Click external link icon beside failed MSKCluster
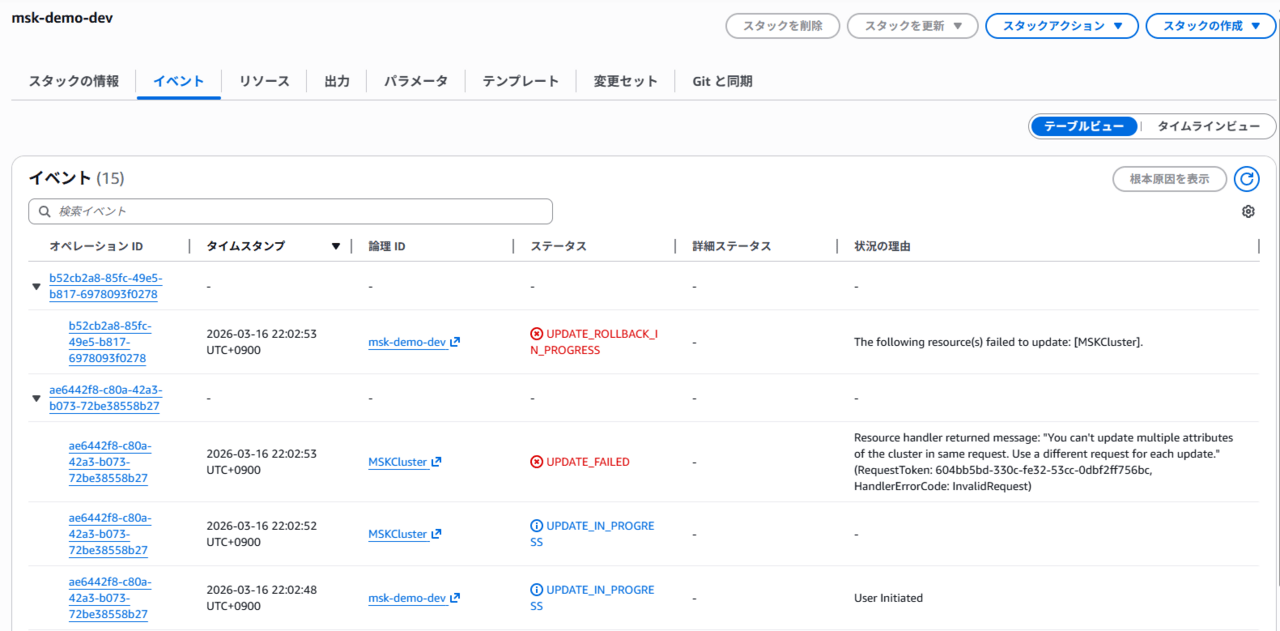Viewport: 1280px width, 631px height. point(436,462)
